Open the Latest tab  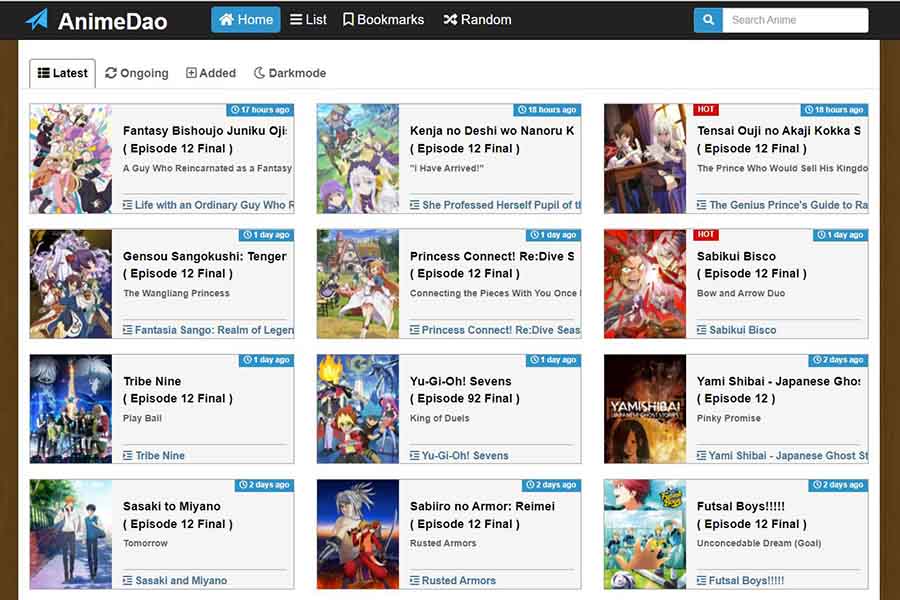pyautogui.click(x=63, y=73)
